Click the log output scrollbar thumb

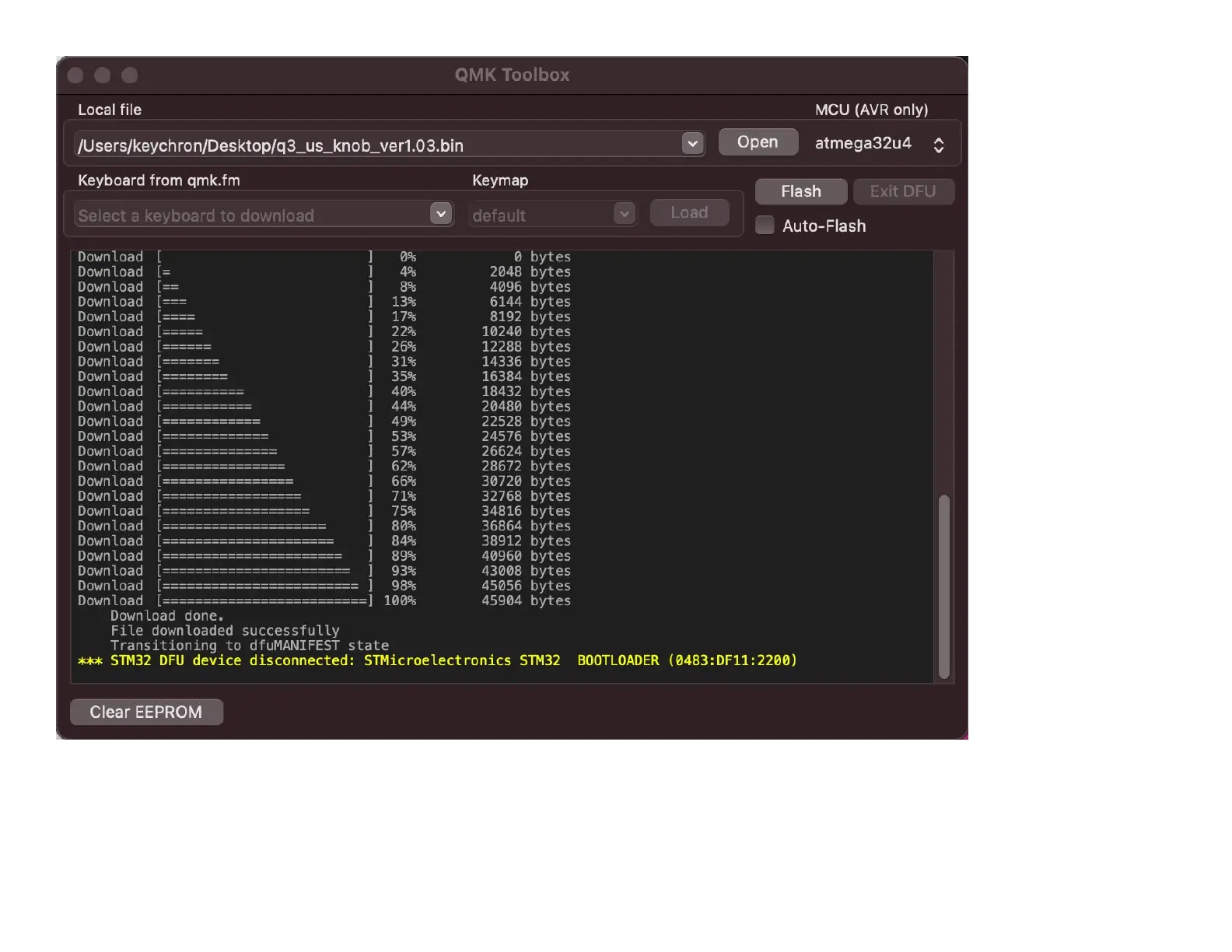coord(944,586)
